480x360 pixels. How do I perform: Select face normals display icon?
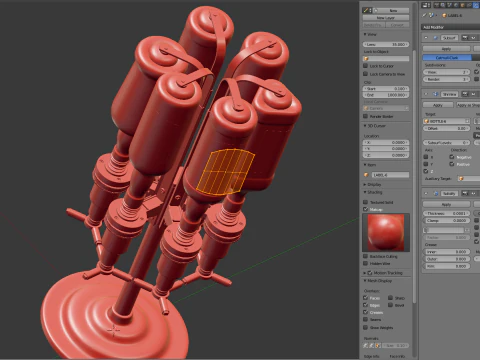coord(378,346)
